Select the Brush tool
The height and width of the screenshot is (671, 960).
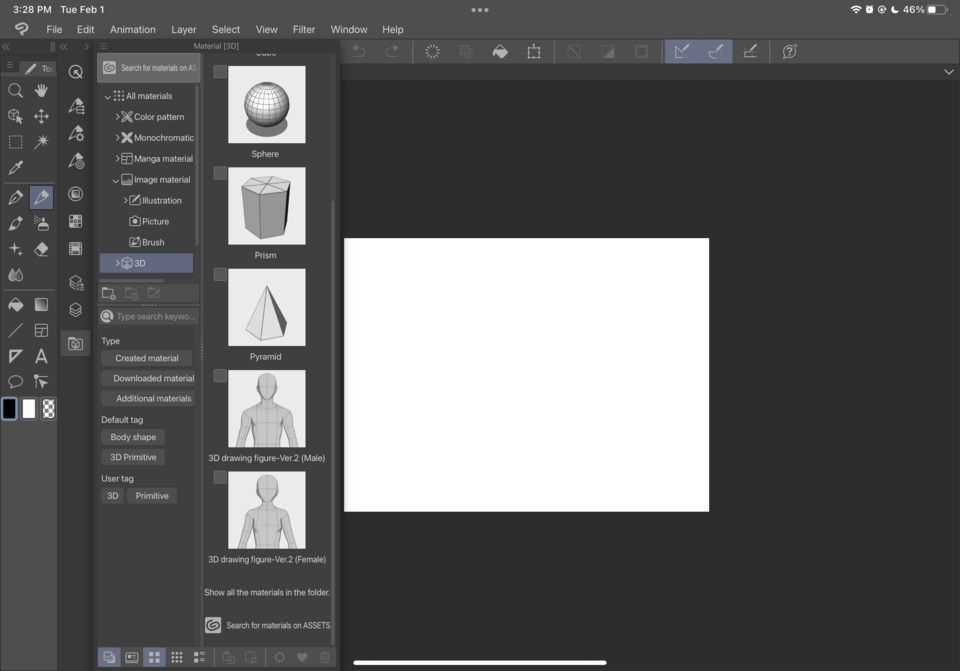coord(15,223)
